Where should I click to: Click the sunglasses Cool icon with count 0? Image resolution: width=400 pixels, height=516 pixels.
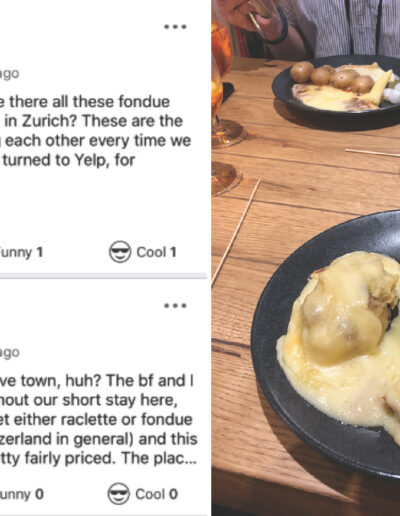119,494
